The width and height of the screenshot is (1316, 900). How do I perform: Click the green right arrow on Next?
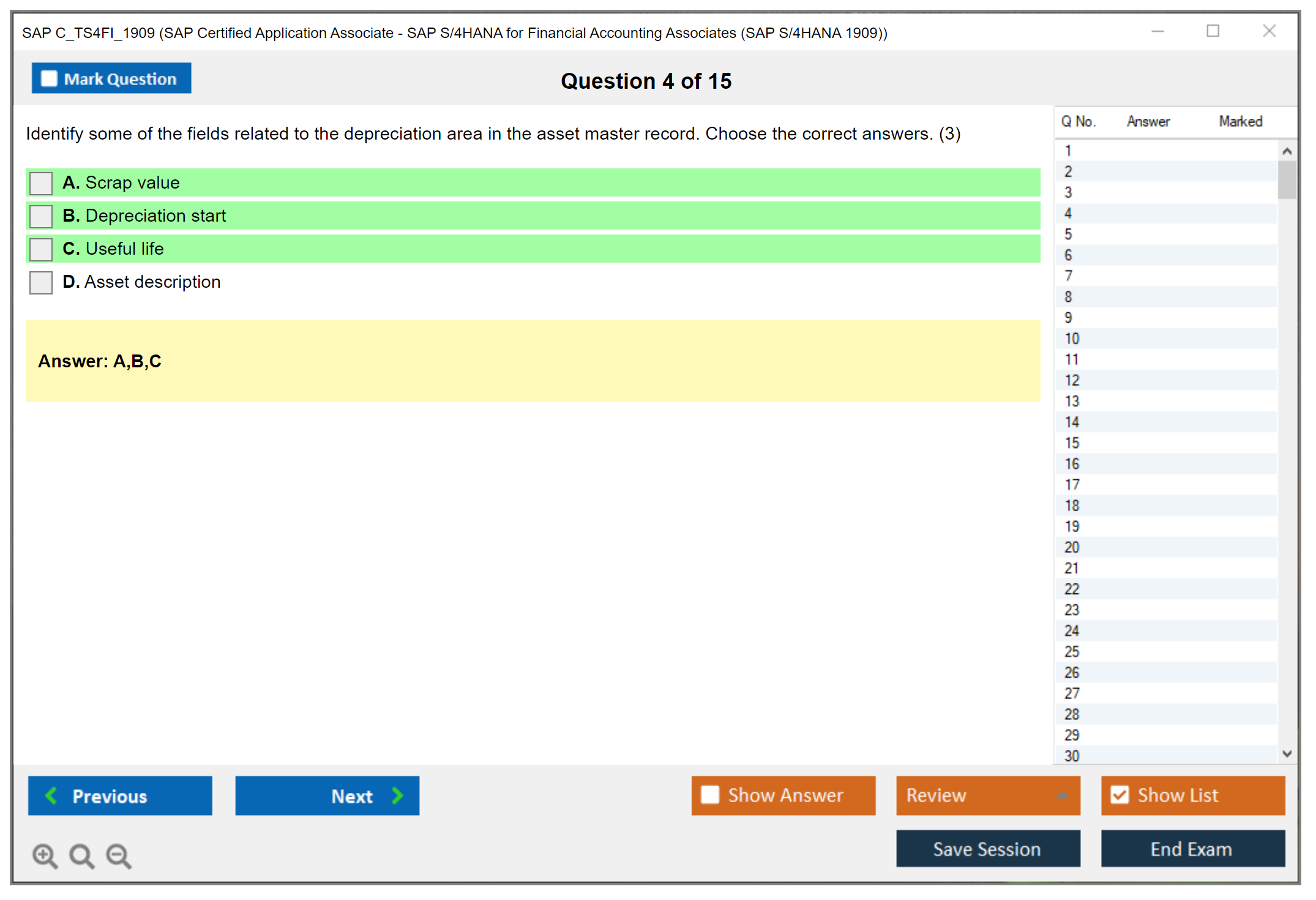point(397,795)
